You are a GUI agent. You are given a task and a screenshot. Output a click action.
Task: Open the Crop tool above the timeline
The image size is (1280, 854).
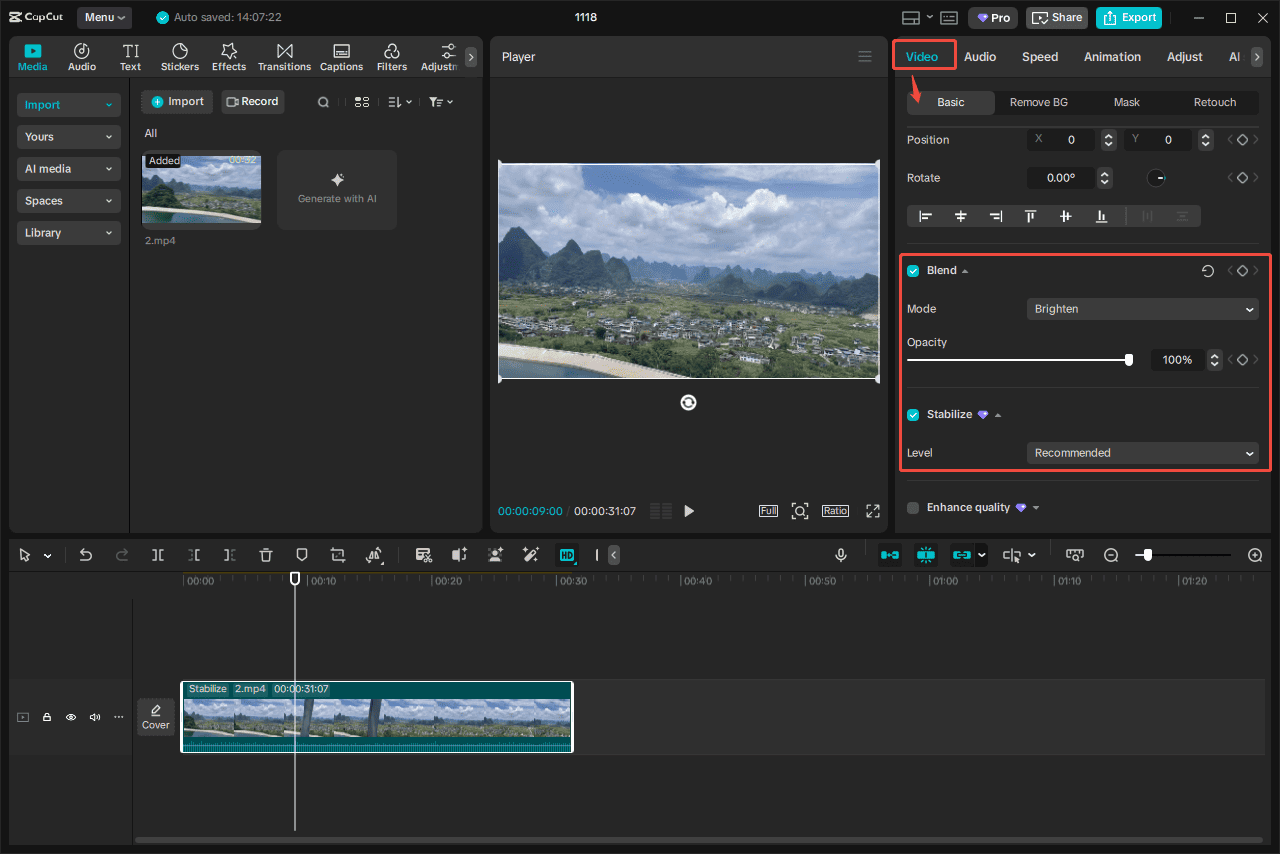click(337, 554)
